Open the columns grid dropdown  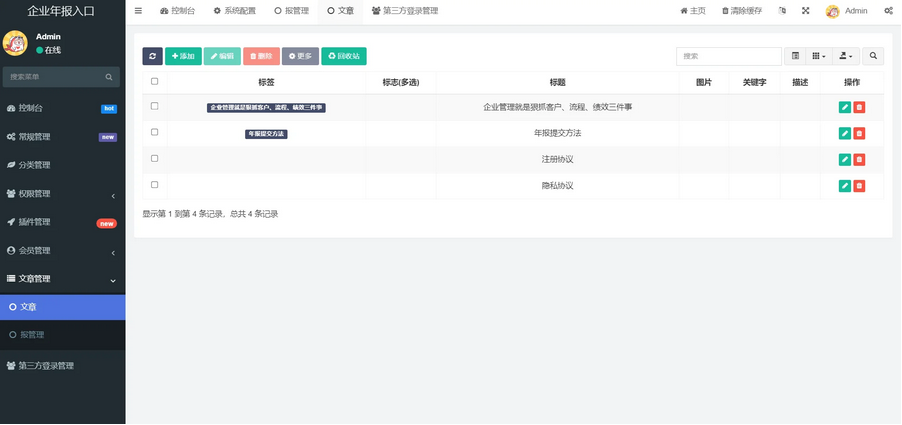click(819, 56)
